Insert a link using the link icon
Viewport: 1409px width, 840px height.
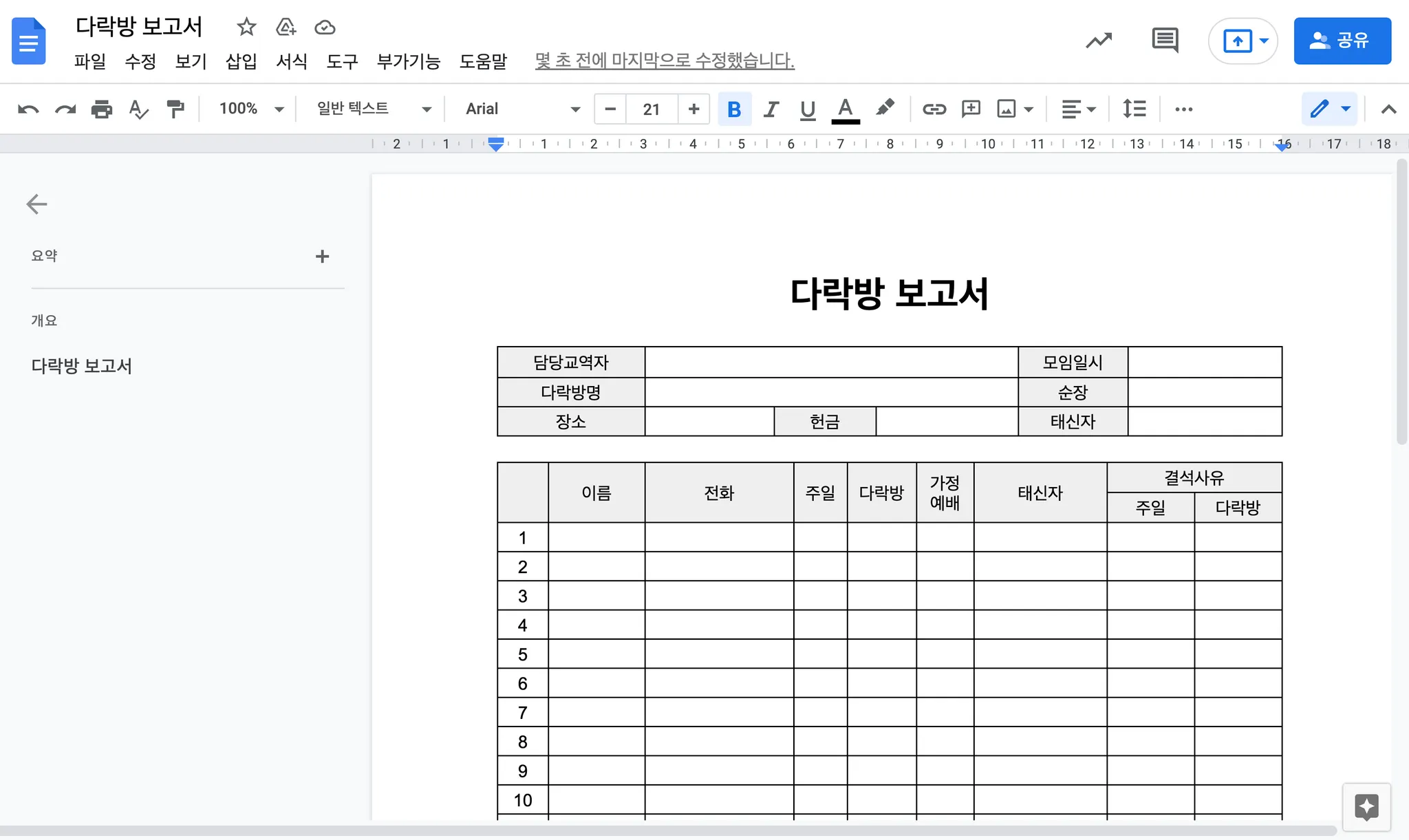click(934, 109)
